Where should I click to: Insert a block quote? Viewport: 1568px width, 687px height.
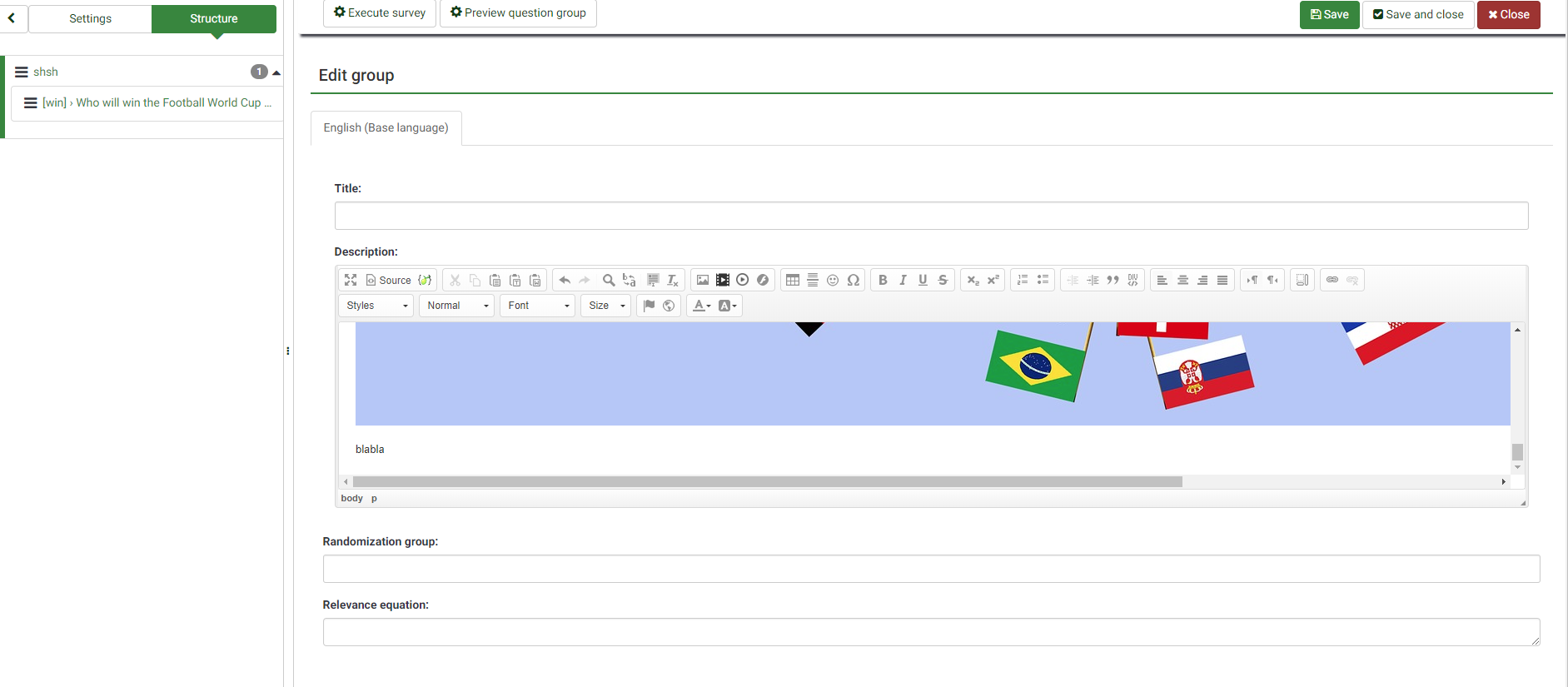(1113, 281)
